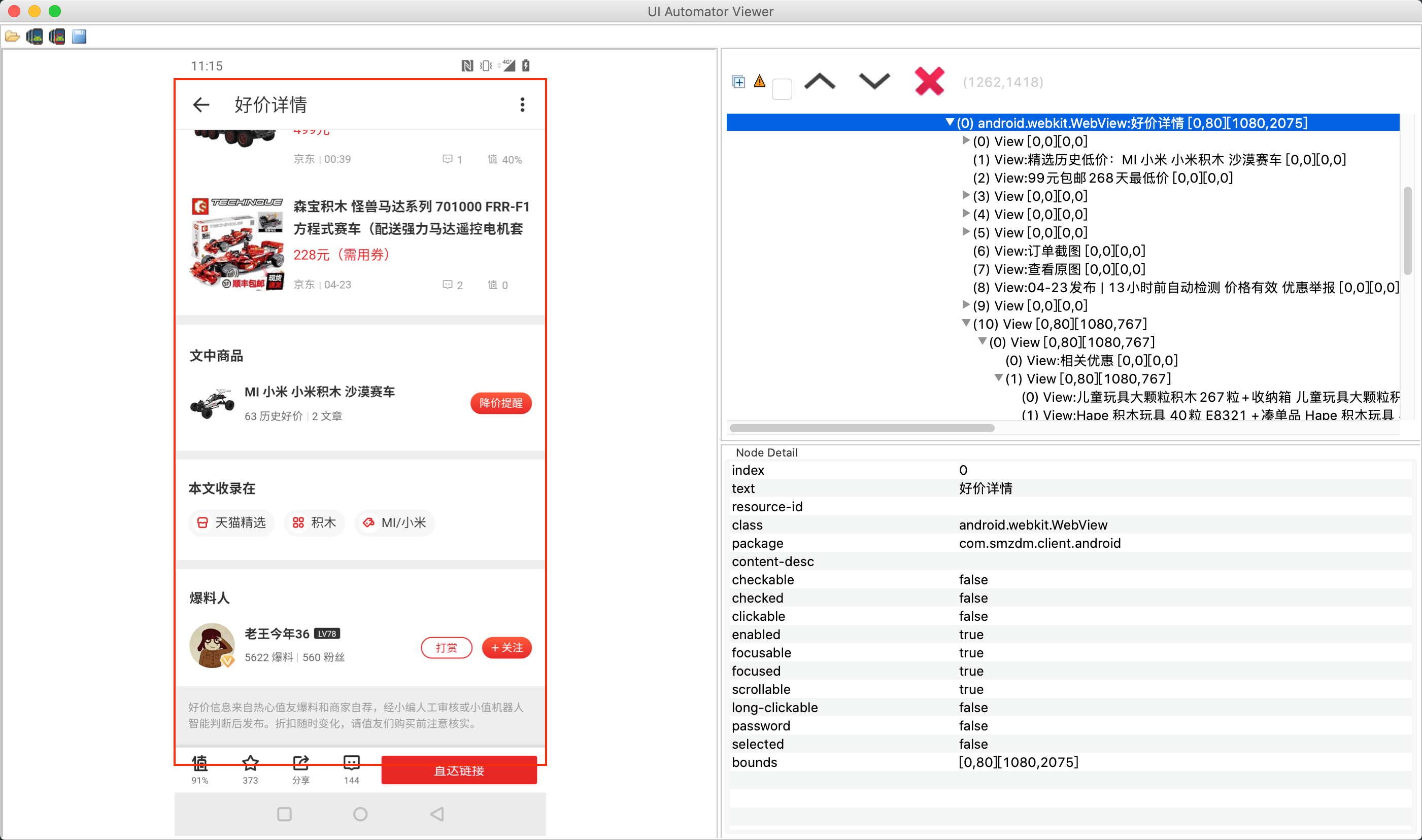The image size is (1422, 840).
Task: Tap the Android recent apps square button
Action: tap(284, 814)
